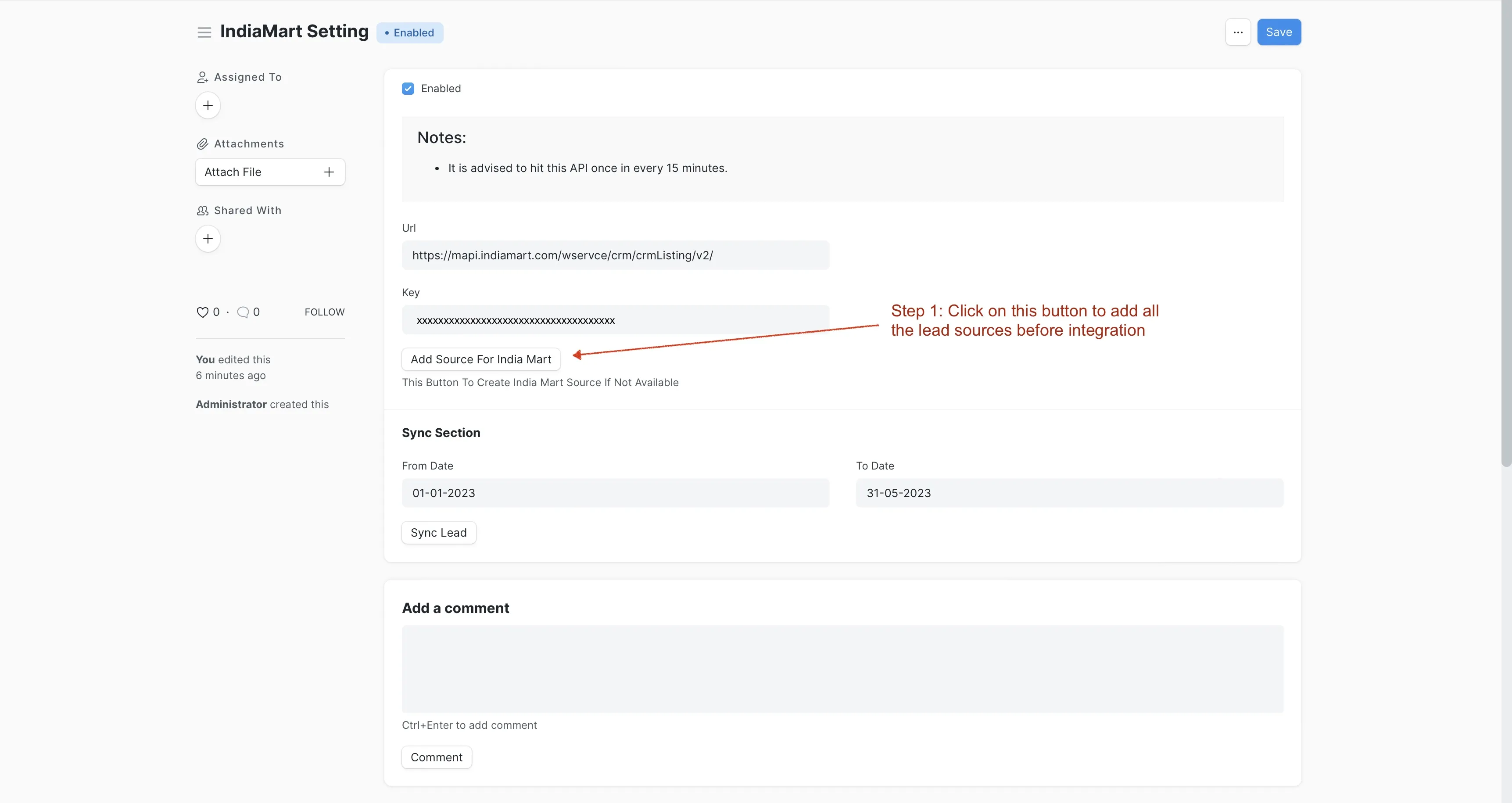Image resolution: width=1512 pixels, height=803 pixels.
Task: Click the Sync Section heading
Action: (441, 433)
